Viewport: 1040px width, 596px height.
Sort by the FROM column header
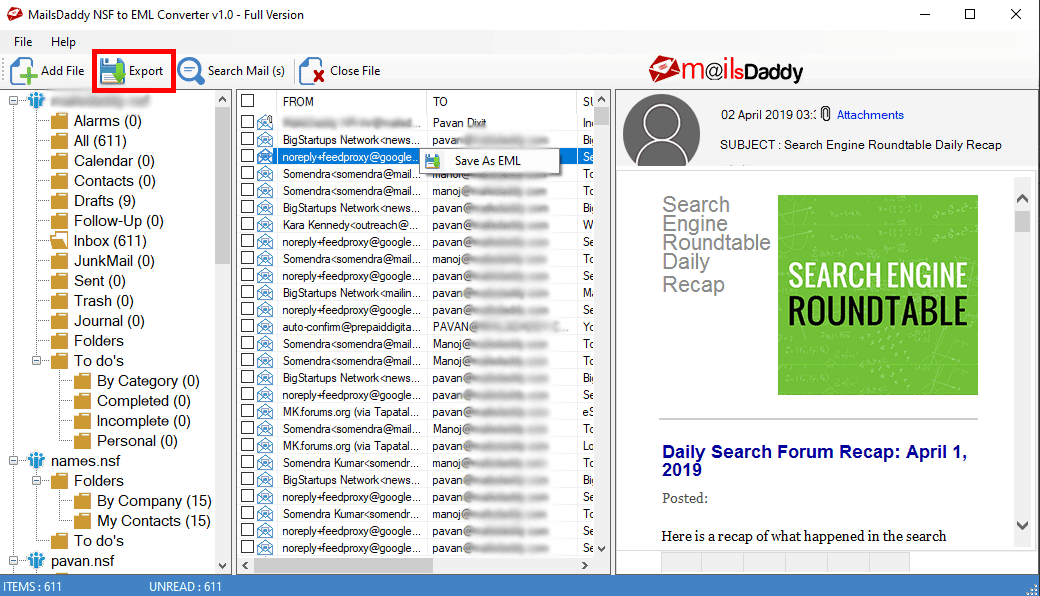350,101
